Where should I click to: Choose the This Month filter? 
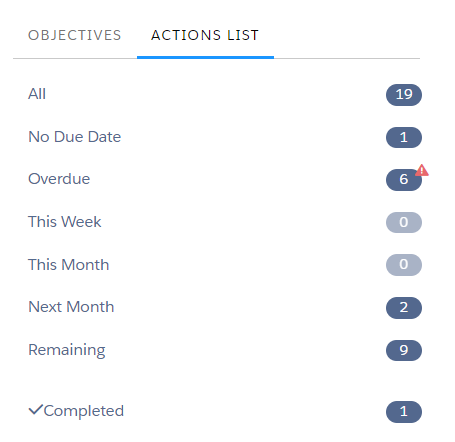pyautogui.click(x=69, y=265)
